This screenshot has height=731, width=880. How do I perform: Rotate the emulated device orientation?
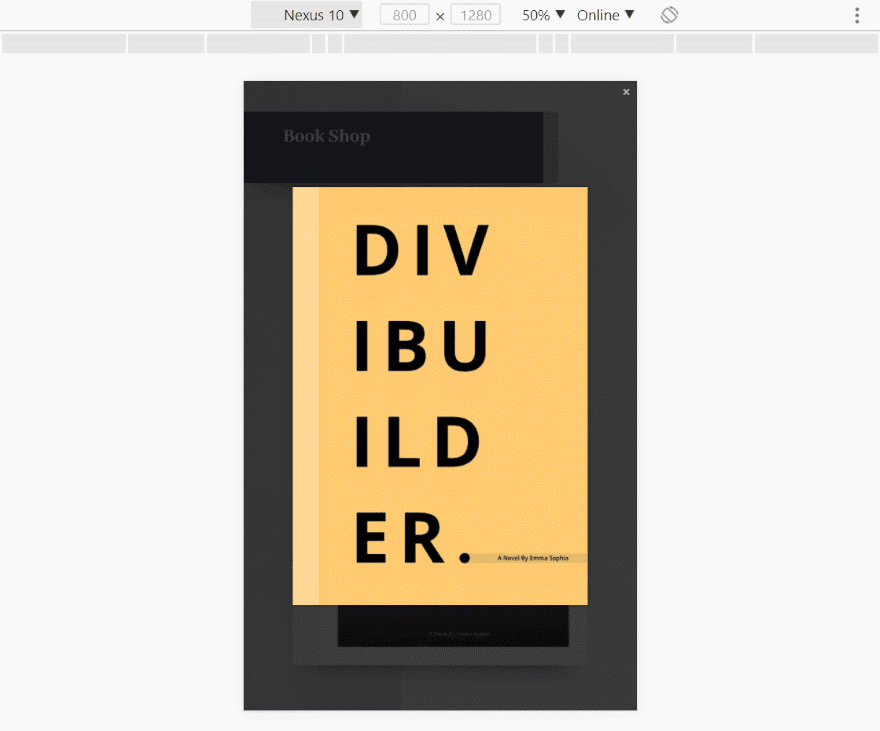click(668, 14)
